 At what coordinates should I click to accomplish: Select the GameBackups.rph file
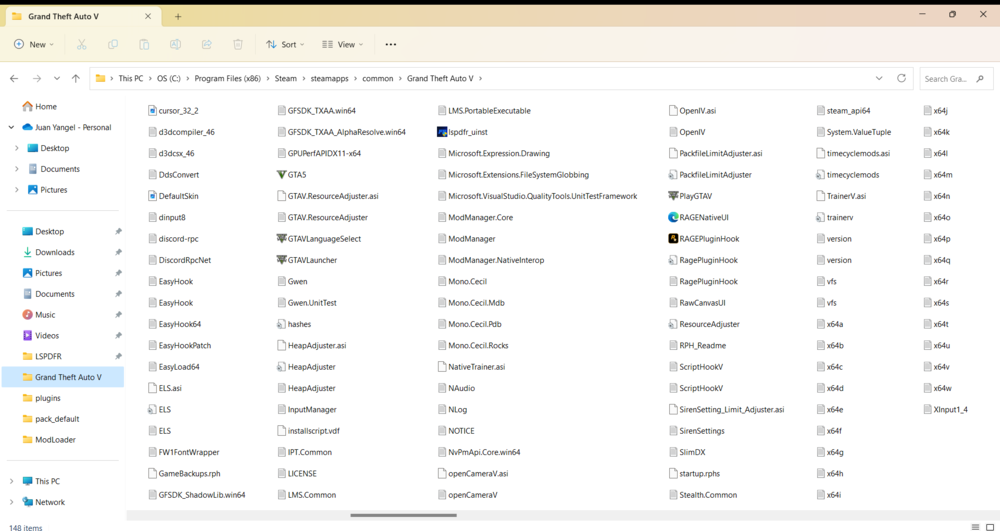click(x=184, y=474)
